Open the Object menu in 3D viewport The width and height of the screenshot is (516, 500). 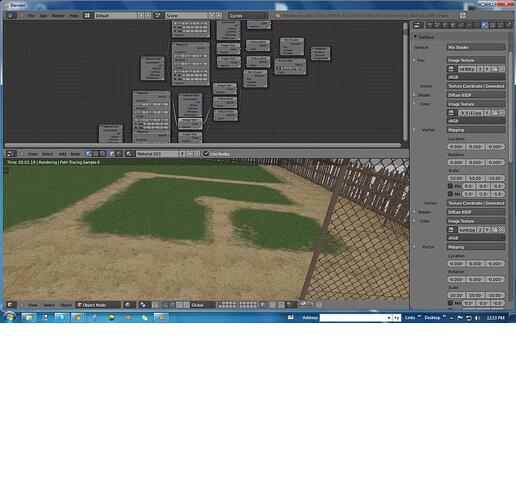(x=66, y=305)
